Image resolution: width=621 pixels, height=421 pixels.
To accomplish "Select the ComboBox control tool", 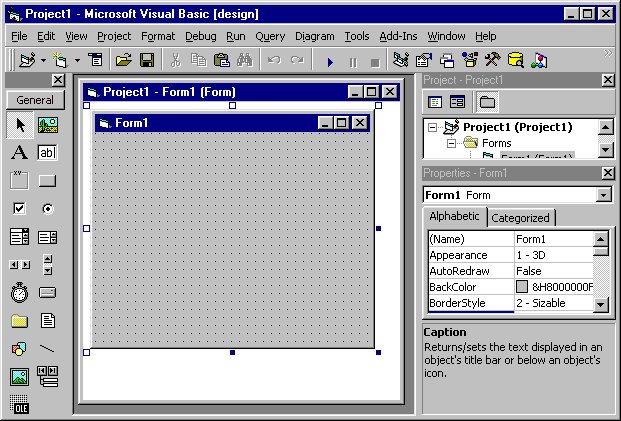I will 19,237.
